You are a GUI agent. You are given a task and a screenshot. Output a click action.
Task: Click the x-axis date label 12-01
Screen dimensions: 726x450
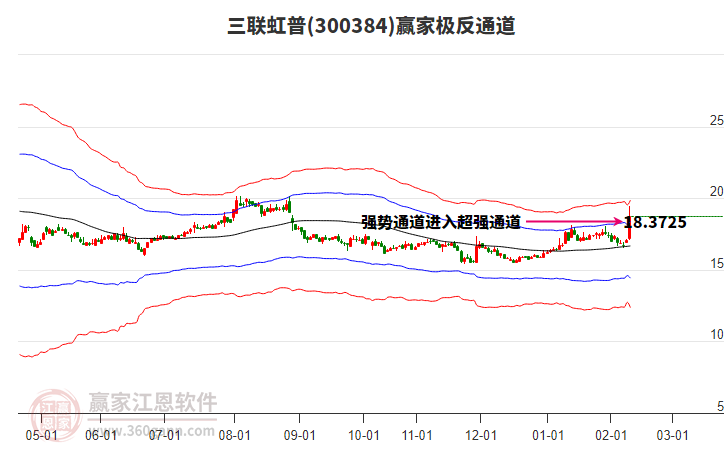click(481, 436)
